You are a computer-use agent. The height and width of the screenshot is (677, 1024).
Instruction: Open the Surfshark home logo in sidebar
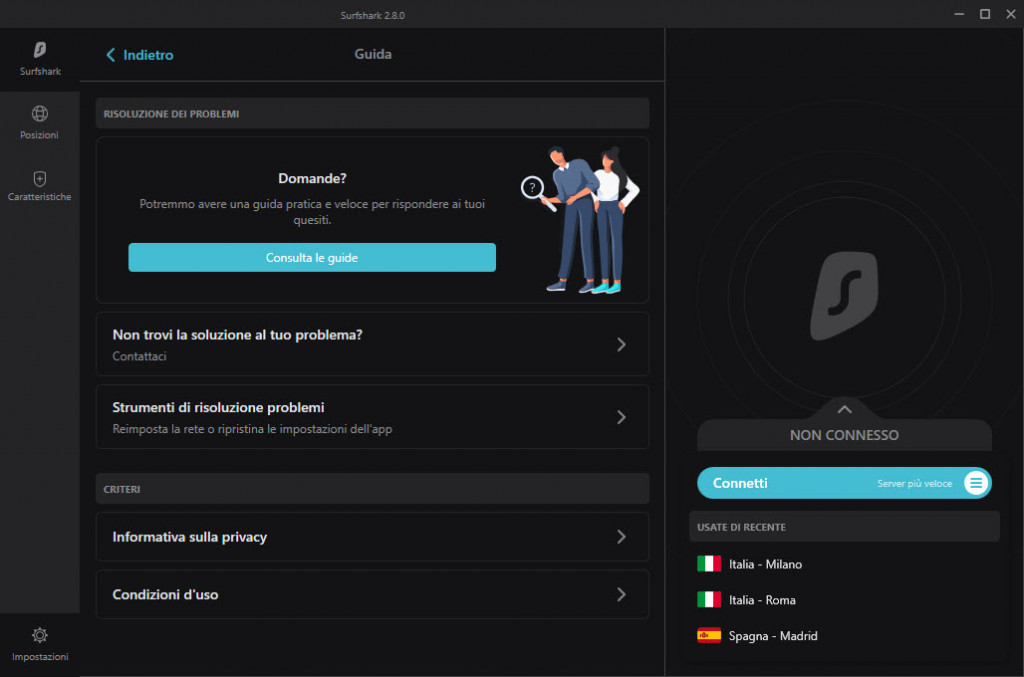pyautogui.click(x=40, y=50)
